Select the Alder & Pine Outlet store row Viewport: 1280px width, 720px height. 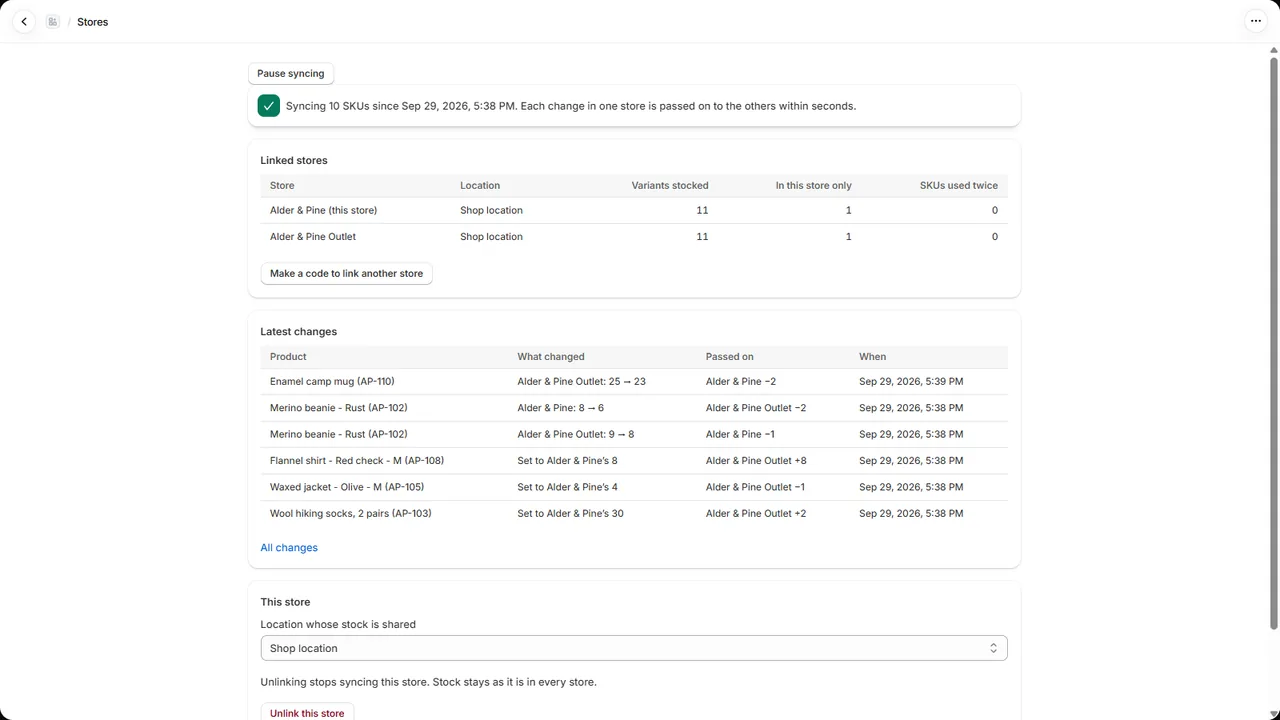[634, 237]
